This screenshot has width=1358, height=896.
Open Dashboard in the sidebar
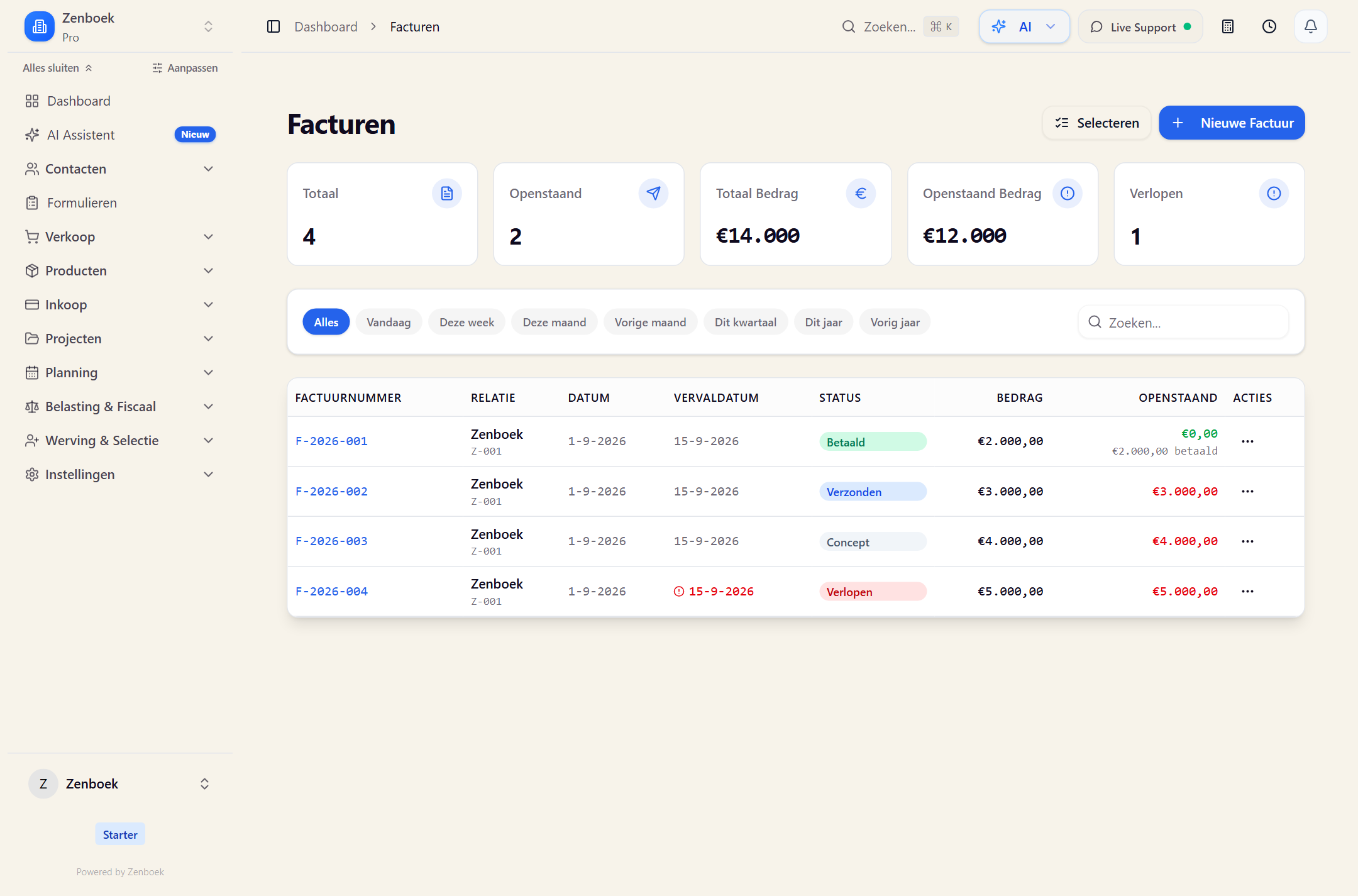tap(120, 101)
